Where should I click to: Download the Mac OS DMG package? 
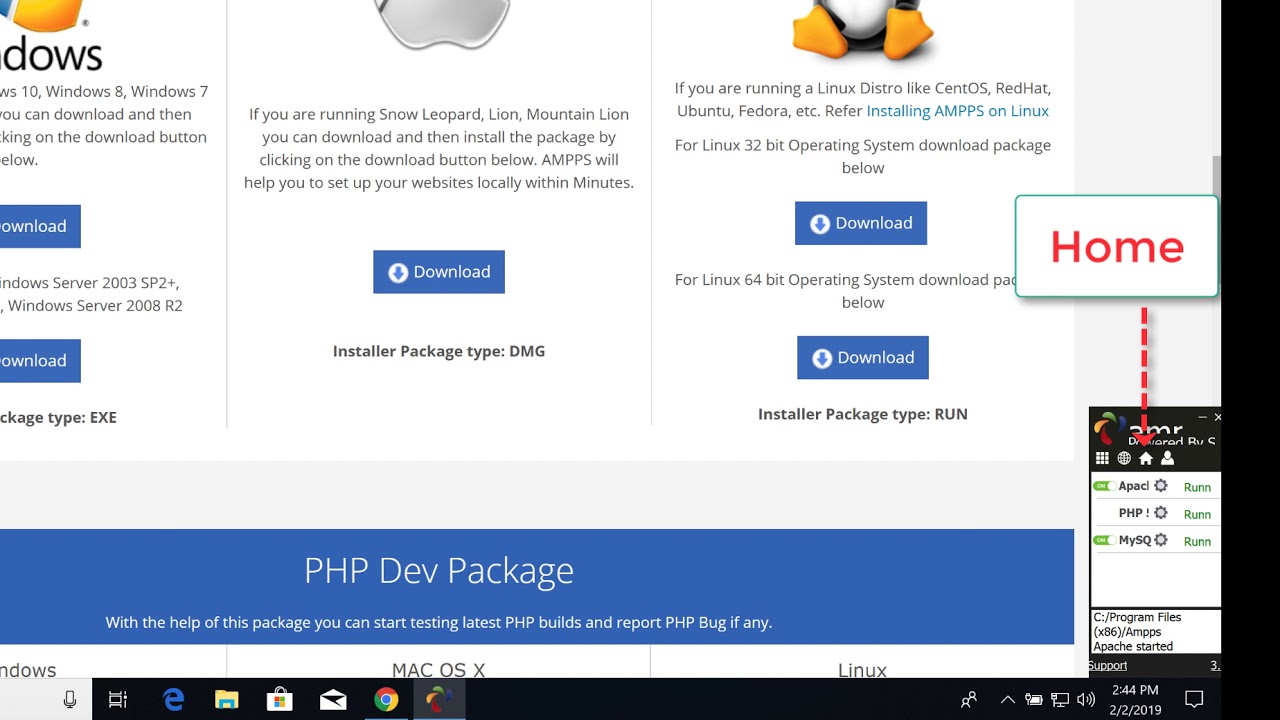point(439,272)
